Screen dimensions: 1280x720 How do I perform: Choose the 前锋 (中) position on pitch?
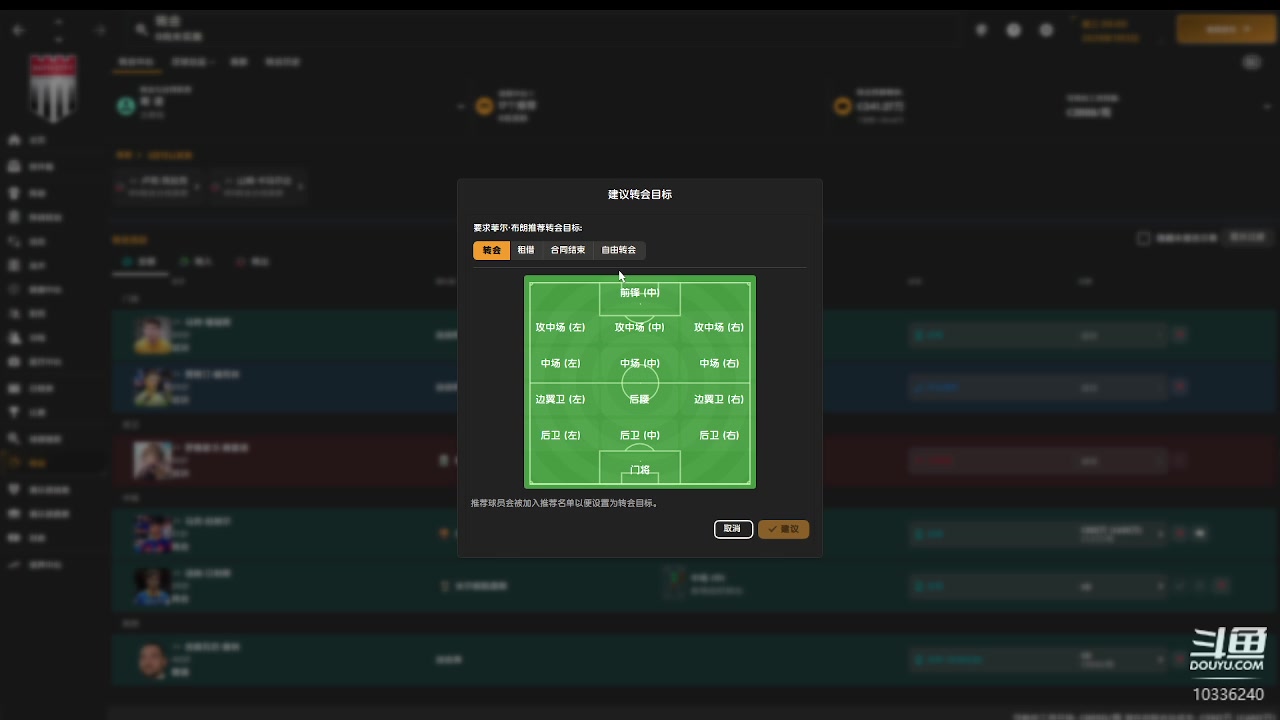640,293
